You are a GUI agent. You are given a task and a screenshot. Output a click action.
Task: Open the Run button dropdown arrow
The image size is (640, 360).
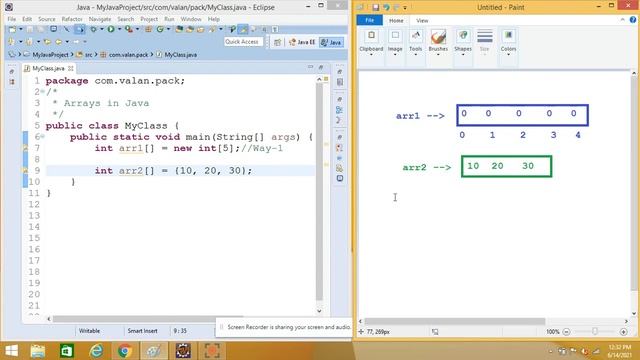click(x=119, y=29)
